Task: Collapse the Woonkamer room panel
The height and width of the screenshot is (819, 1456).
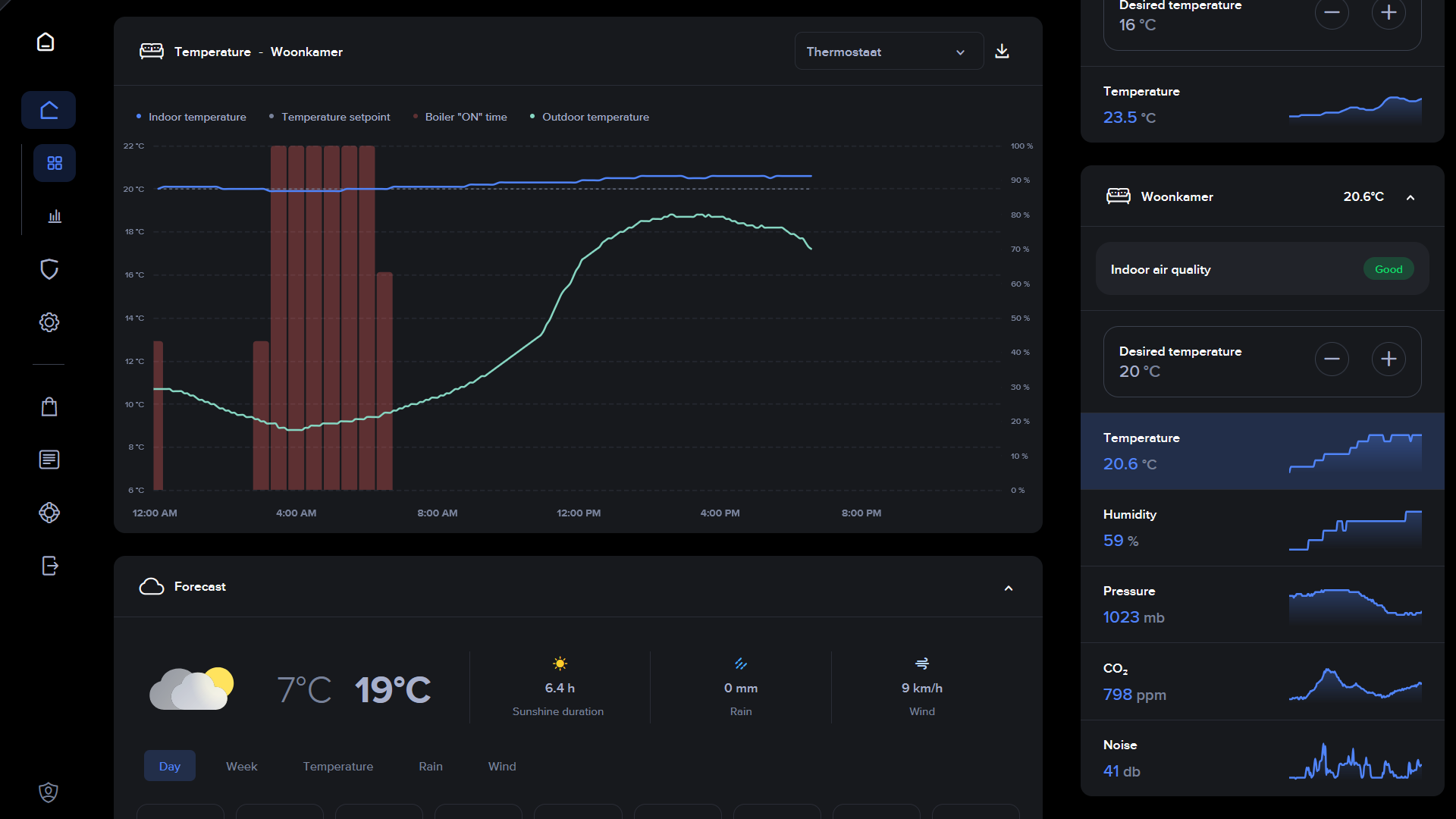Action: point(1410,197)
